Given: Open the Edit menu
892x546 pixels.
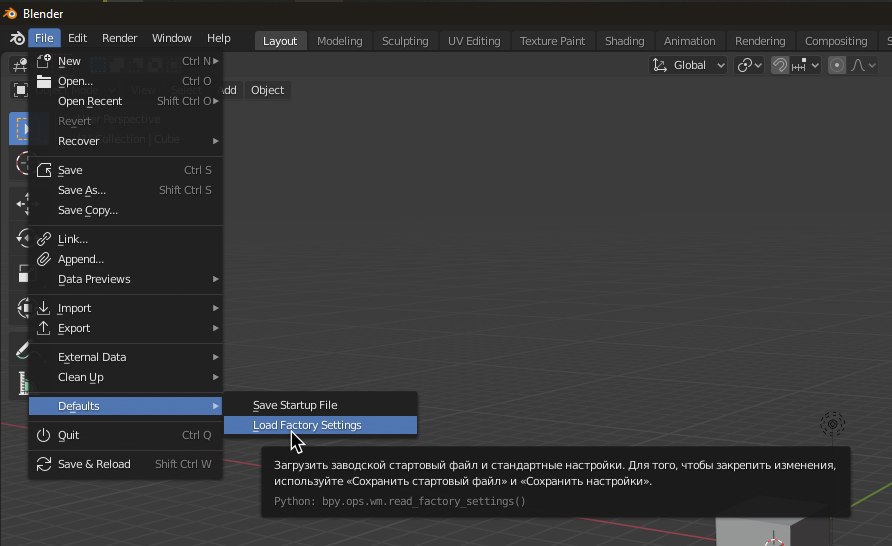Looking at the screenshot, I should (77, 38).
